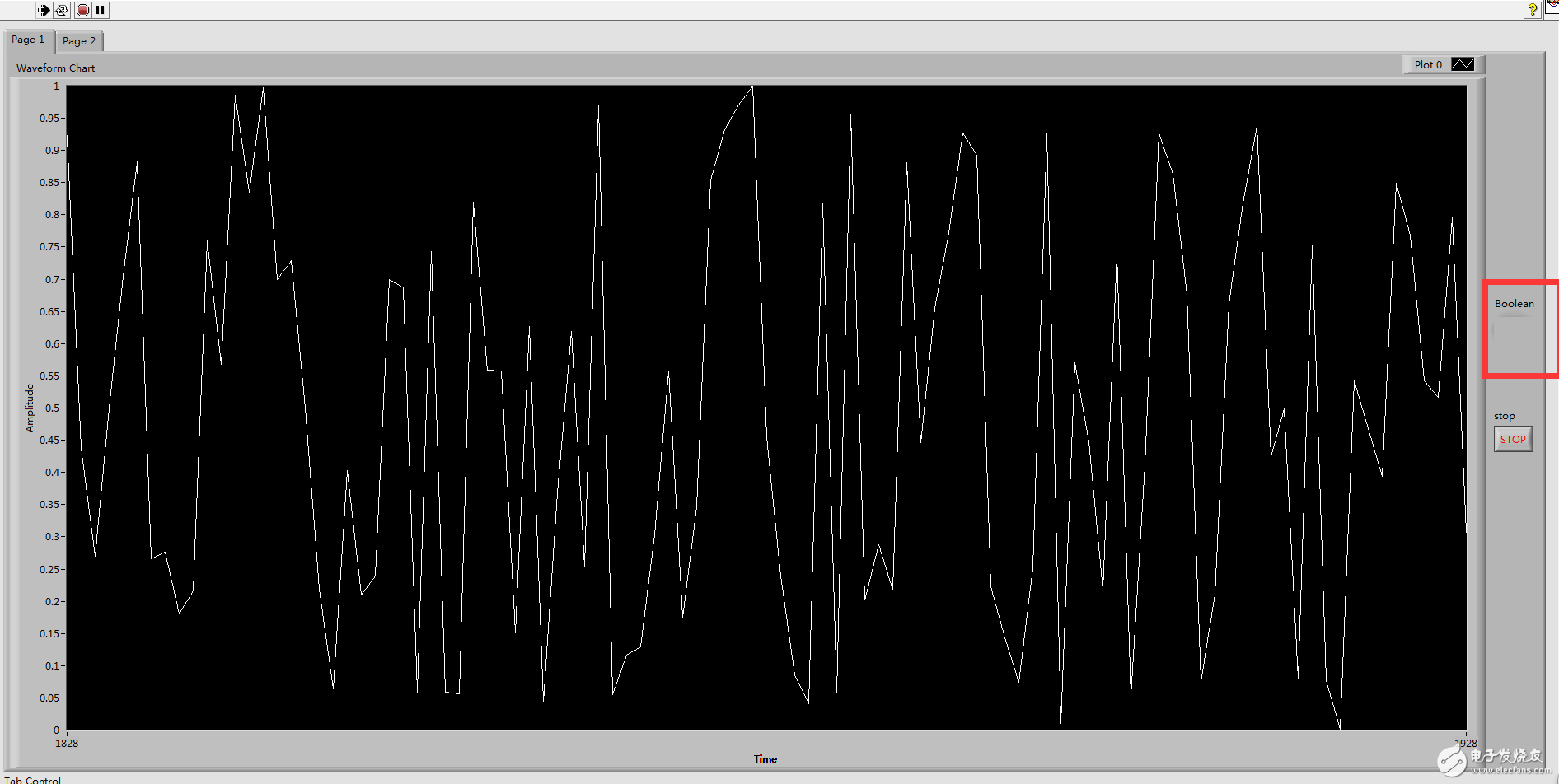Click the Tab Control label

[x=32, y=779]
